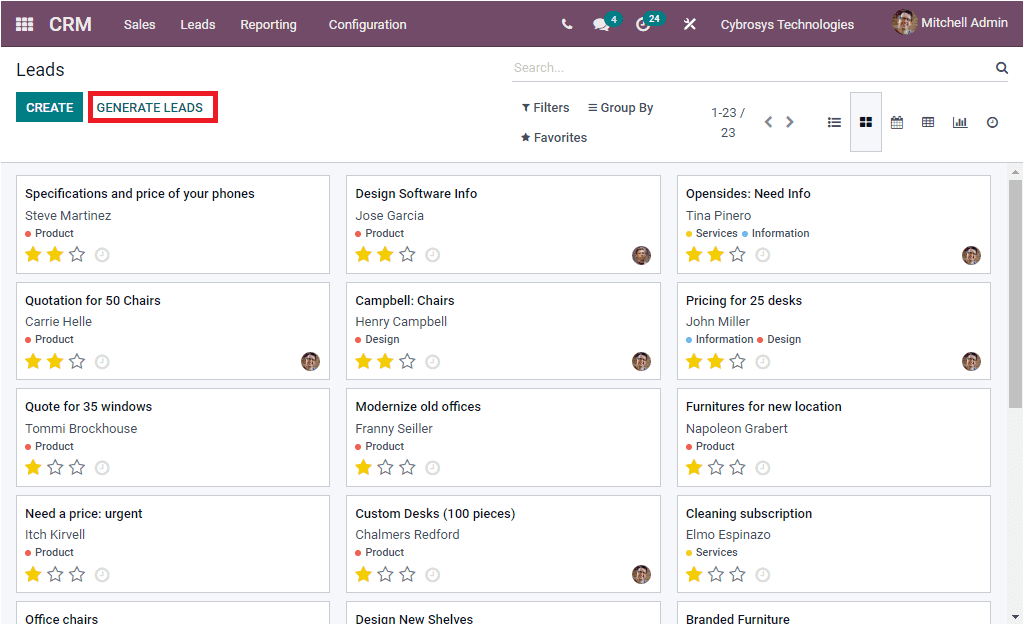Open the apps grid menu

pyautogui.click(x=24, y=24)
